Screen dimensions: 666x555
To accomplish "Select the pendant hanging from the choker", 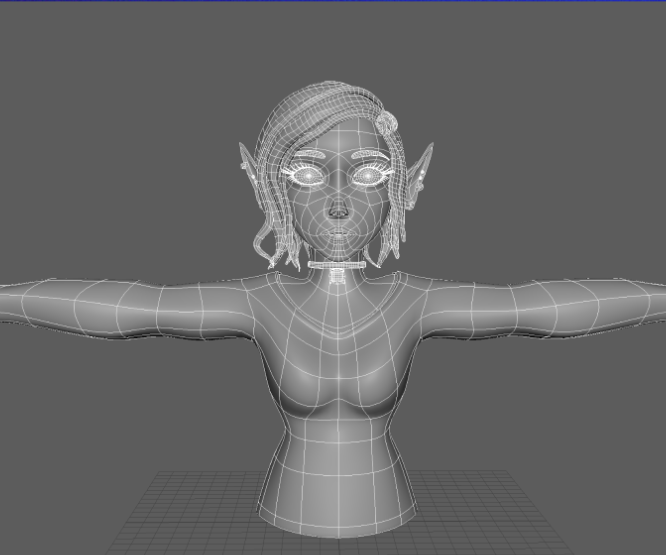I will click(337, 276).
